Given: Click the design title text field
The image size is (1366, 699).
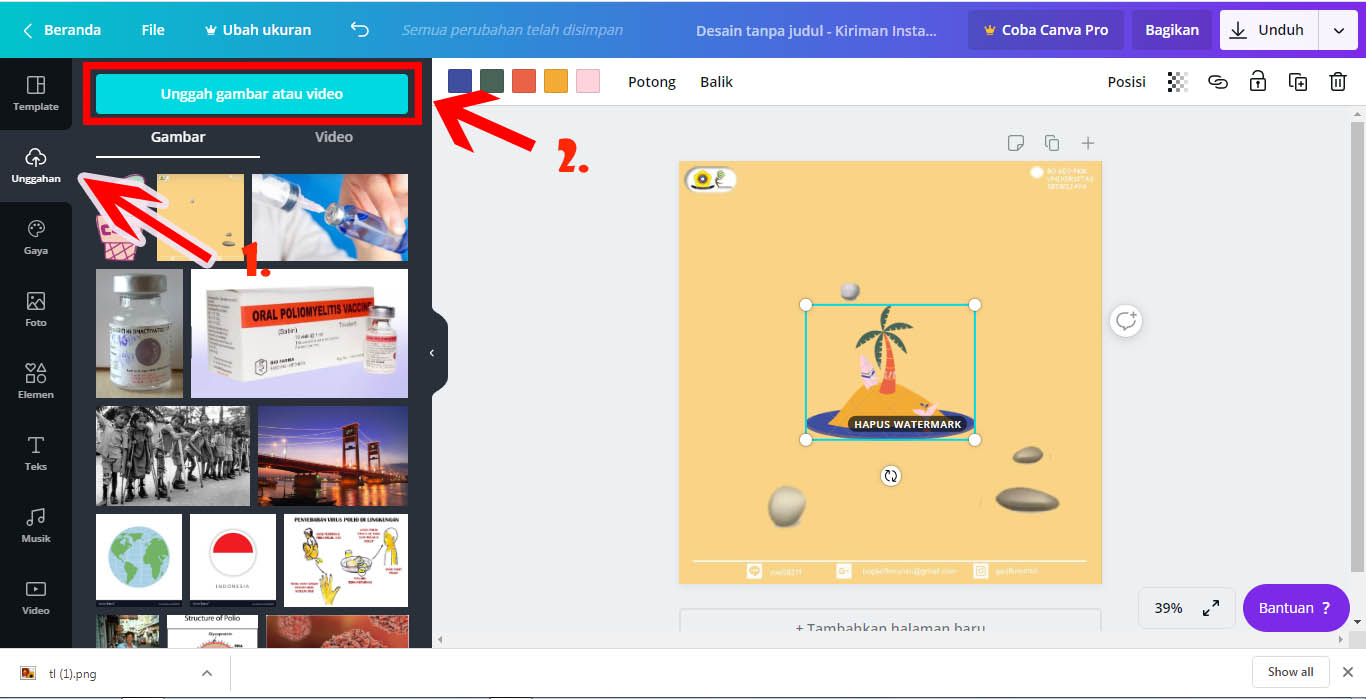Looking at the screenshot, I should click(817, 30).
